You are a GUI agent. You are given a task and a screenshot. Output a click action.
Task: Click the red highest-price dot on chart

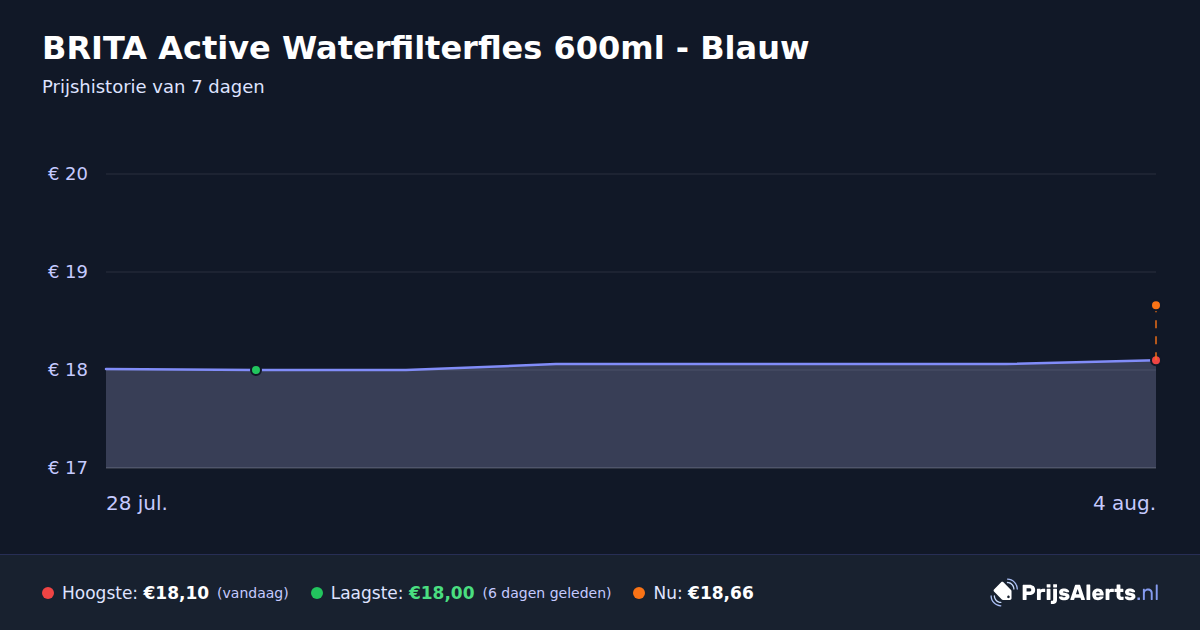1156,360
